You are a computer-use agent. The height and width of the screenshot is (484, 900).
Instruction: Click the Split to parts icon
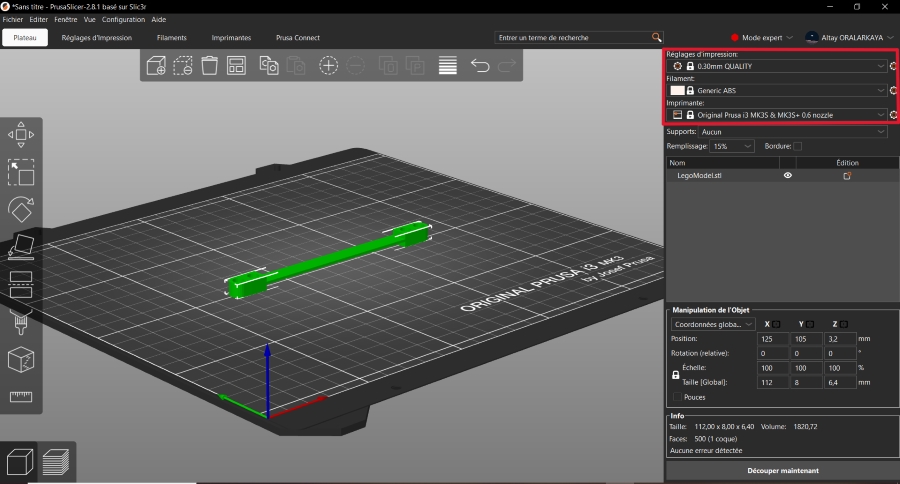tap(415, 65)
